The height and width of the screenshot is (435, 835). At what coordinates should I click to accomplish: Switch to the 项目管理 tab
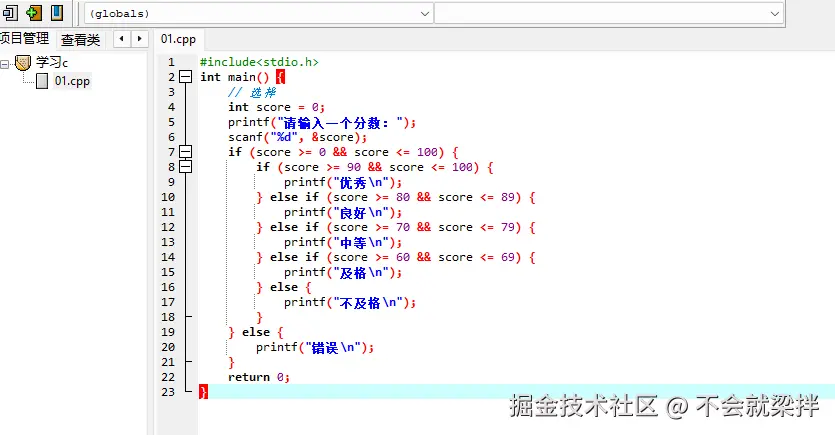pyautogui.click(x=24, y=39)
